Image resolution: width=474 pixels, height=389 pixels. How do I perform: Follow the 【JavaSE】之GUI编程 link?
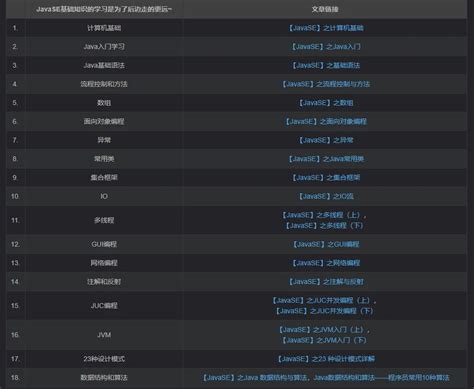(326, 244)
